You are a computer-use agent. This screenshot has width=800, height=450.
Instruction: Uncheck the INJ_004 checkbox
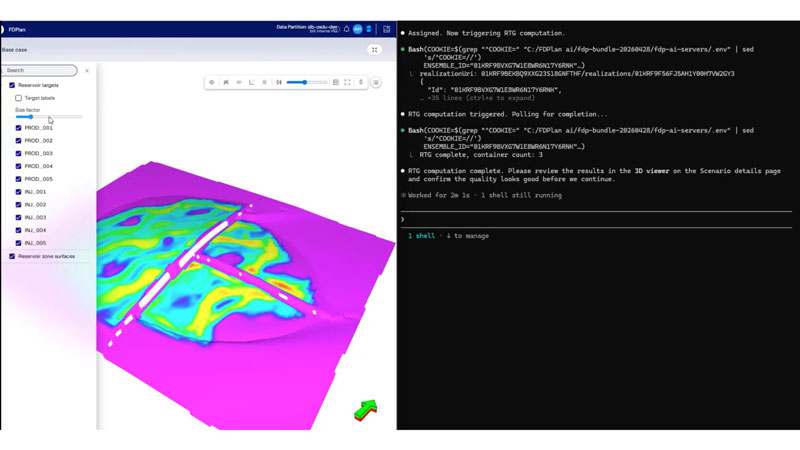pyautogui.click(x=18, y=230)
